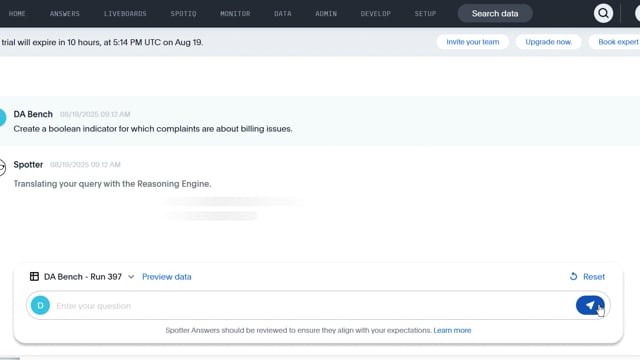Click the Spotter avatar icon

click(2, 167)
